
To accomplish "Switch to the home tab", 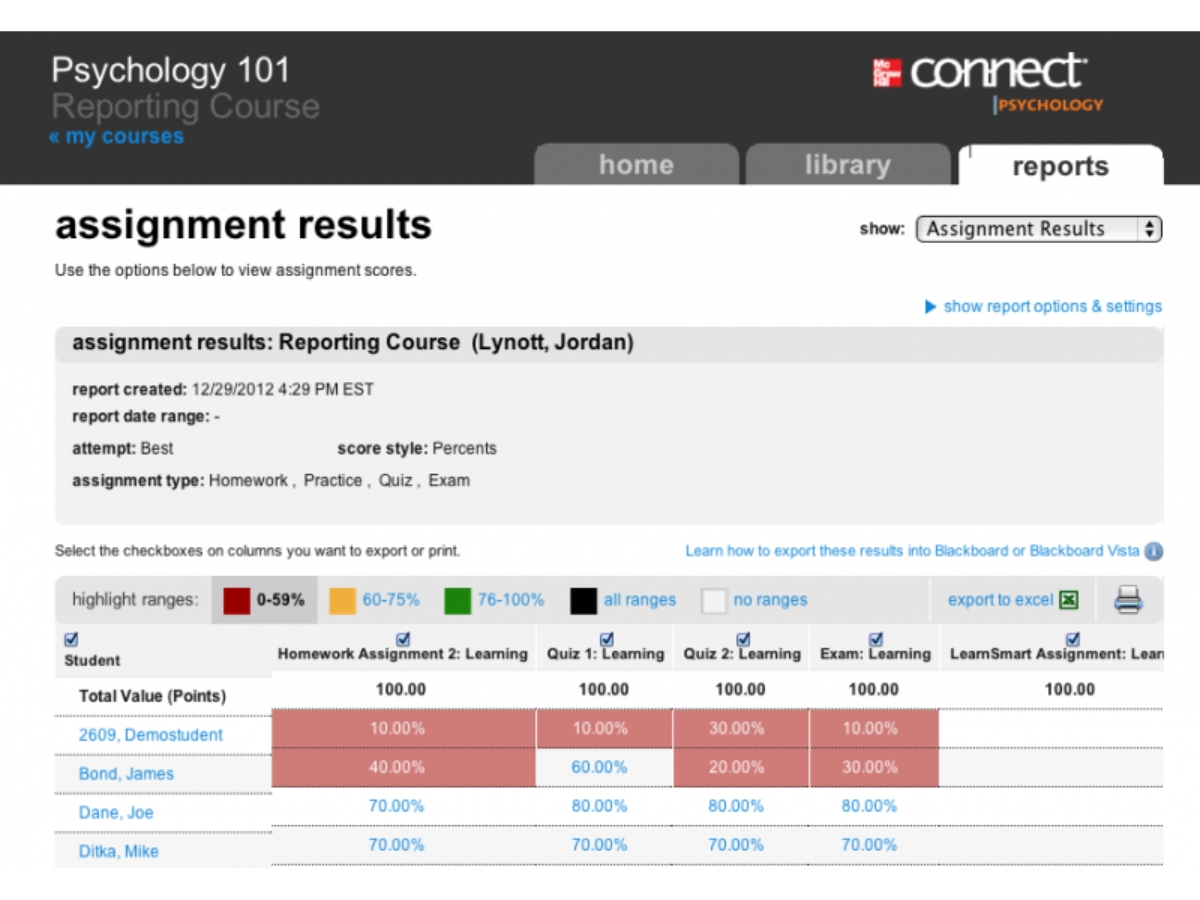I will [x=636, y=165].
